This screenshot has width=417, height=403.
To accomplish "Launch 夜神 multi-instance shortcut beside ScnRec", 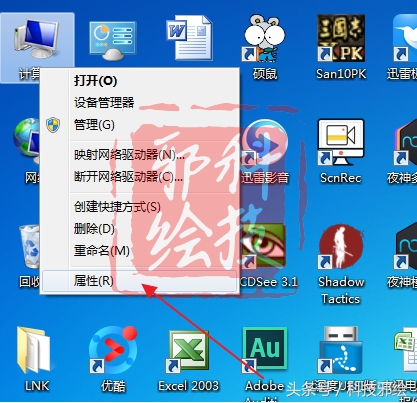I will pyautogui.click(x=405, y=143).
